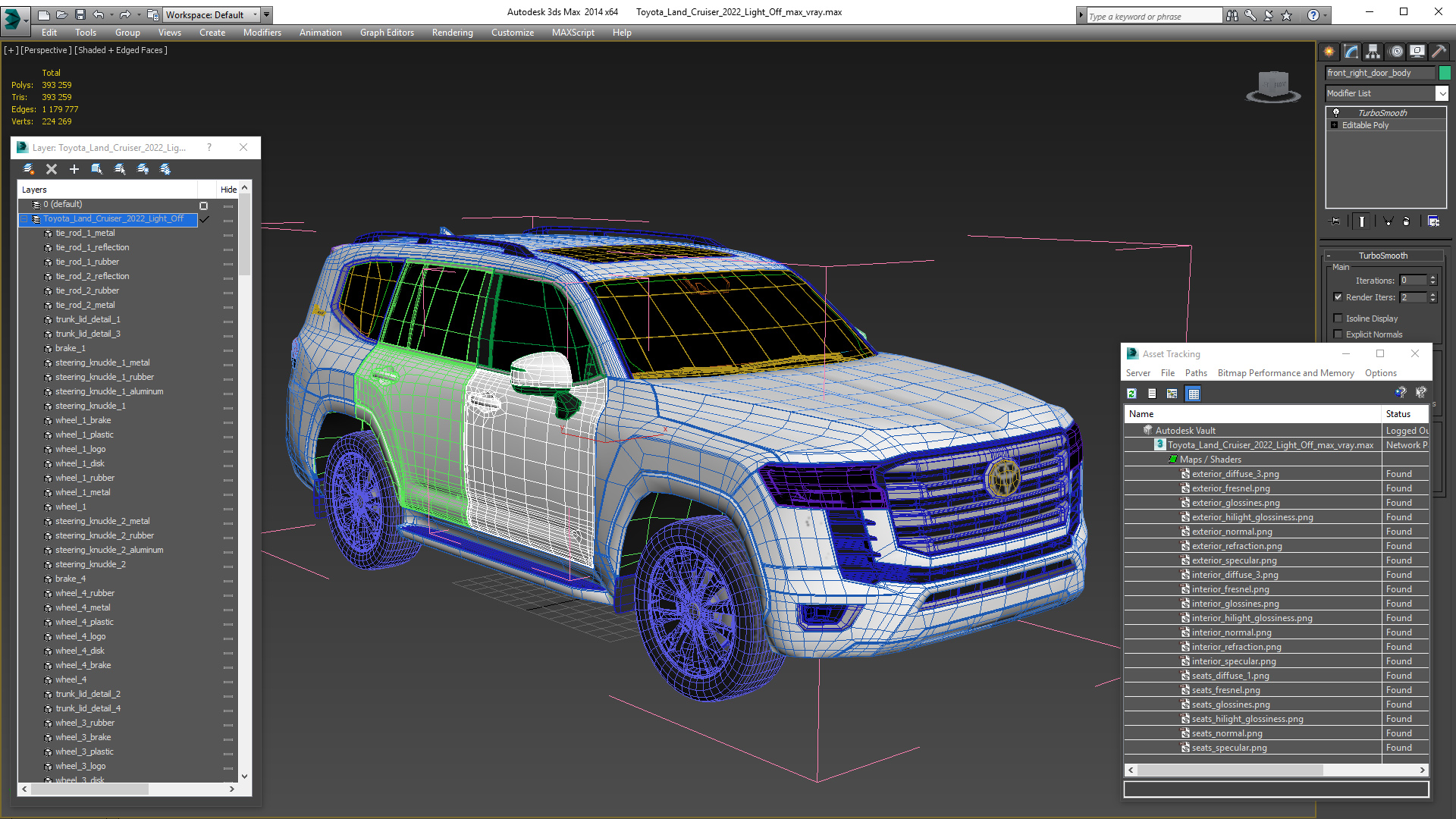This screenshot has height=819, width=1456.
Task: Toggle current layer box for 0 (default)
Action: tap(203, 206)
